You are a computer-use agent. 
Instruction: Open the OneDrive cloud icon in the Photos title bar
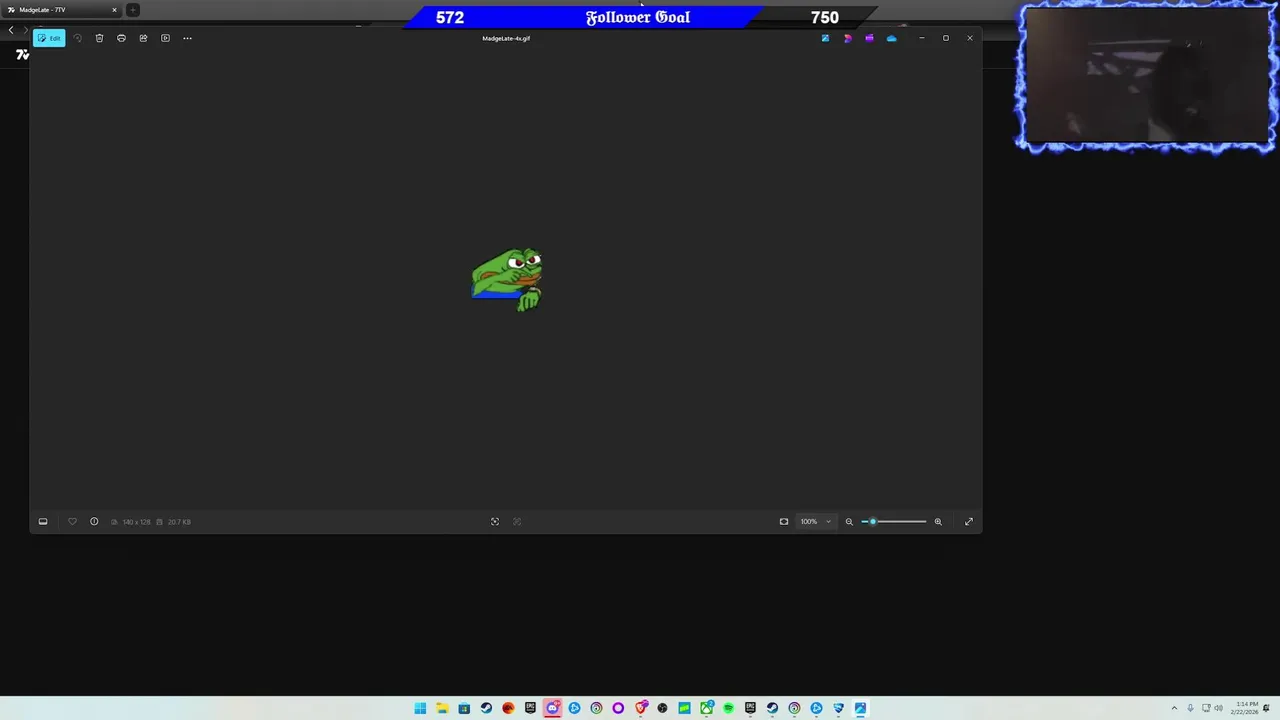(891, 38)
